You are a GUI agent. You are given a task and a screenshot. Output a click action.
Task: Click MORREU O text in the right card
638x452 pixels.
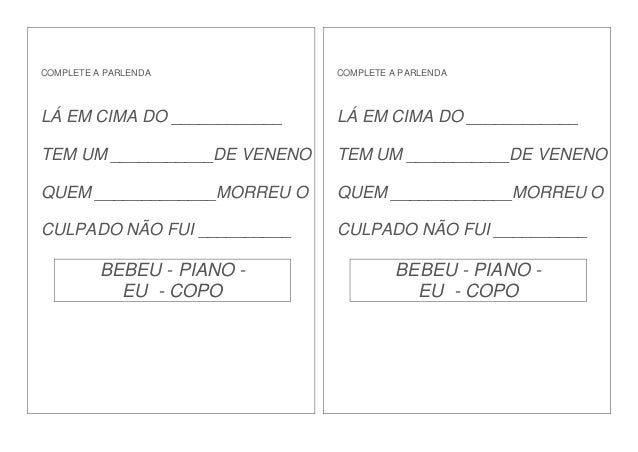pos(558,192)
